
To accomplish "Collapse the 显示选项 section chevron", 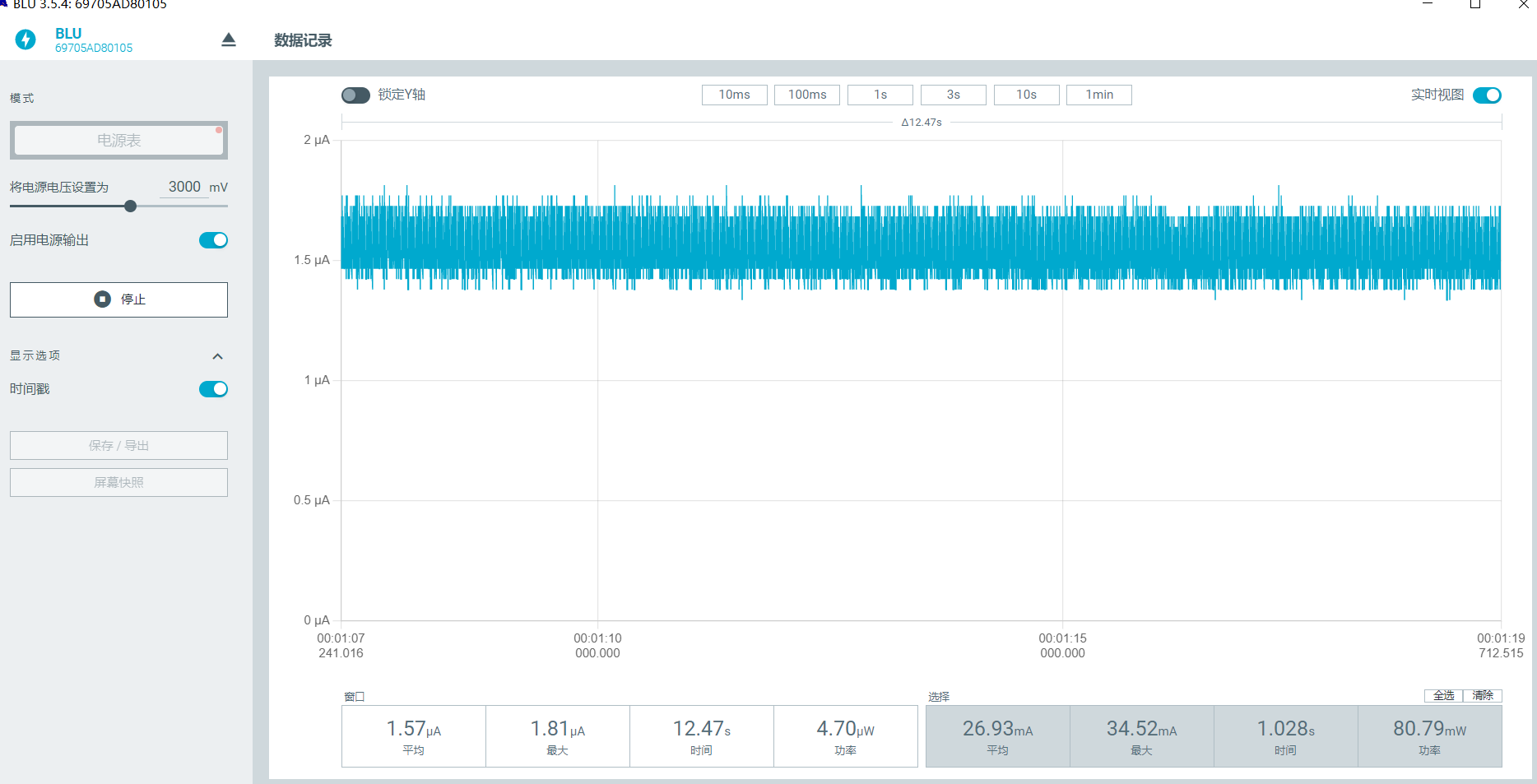I will [217, 356].
